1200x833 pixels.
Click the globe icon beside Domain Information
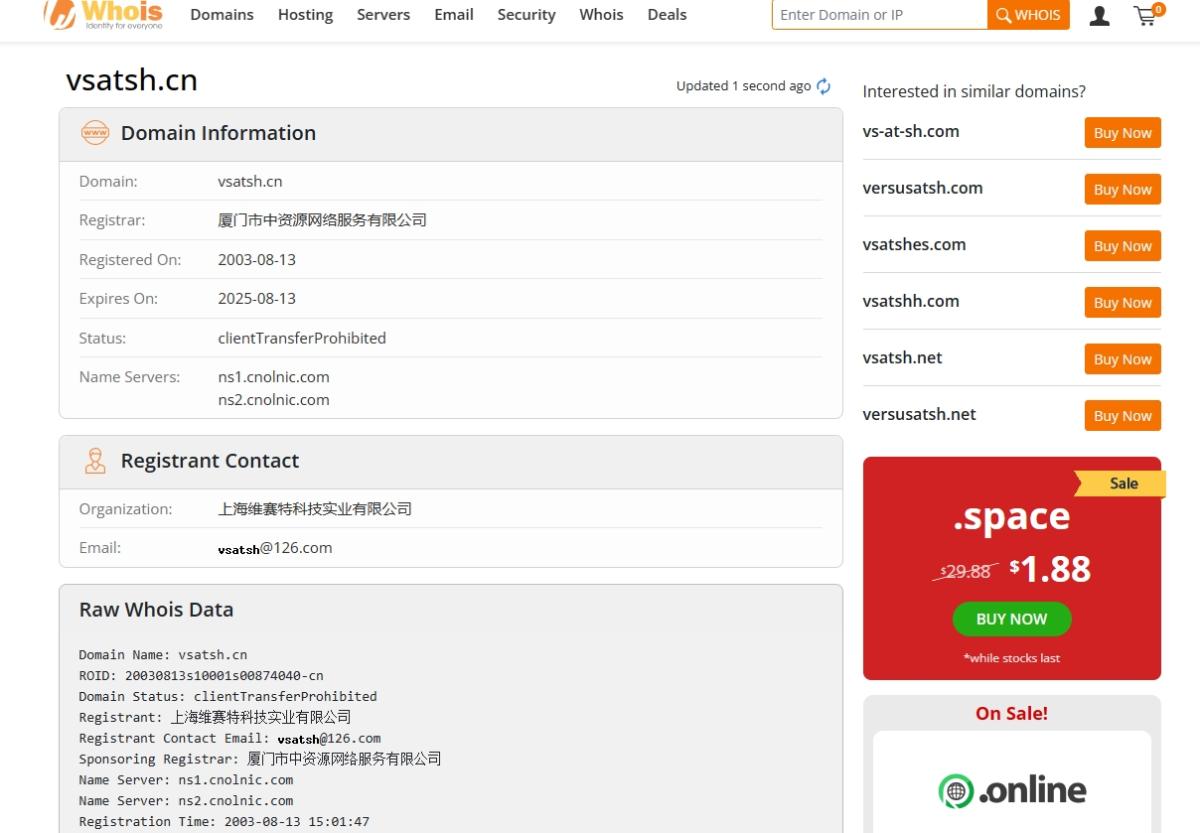(95, 132)
